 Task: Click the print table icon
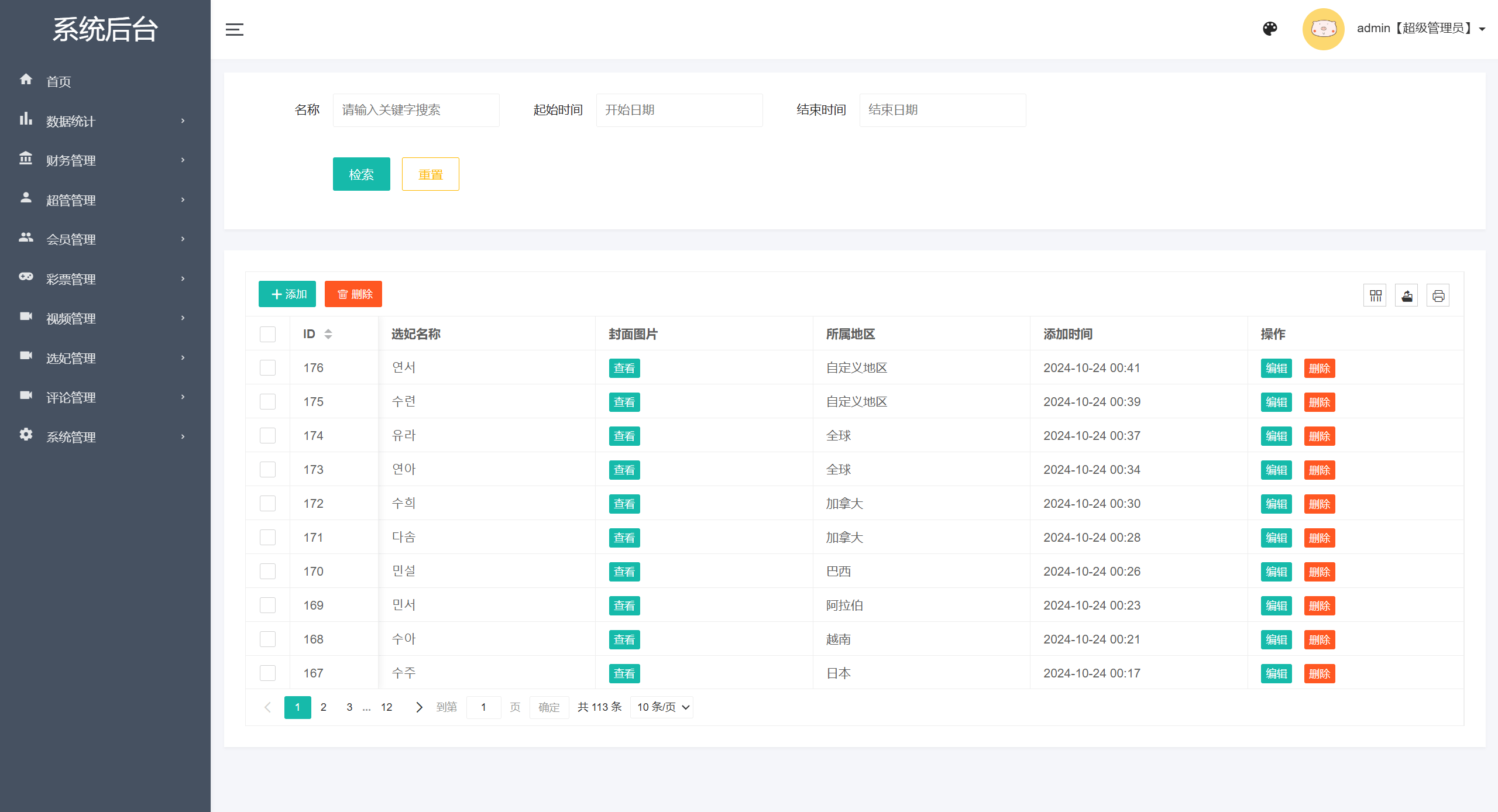(1438, 295)
